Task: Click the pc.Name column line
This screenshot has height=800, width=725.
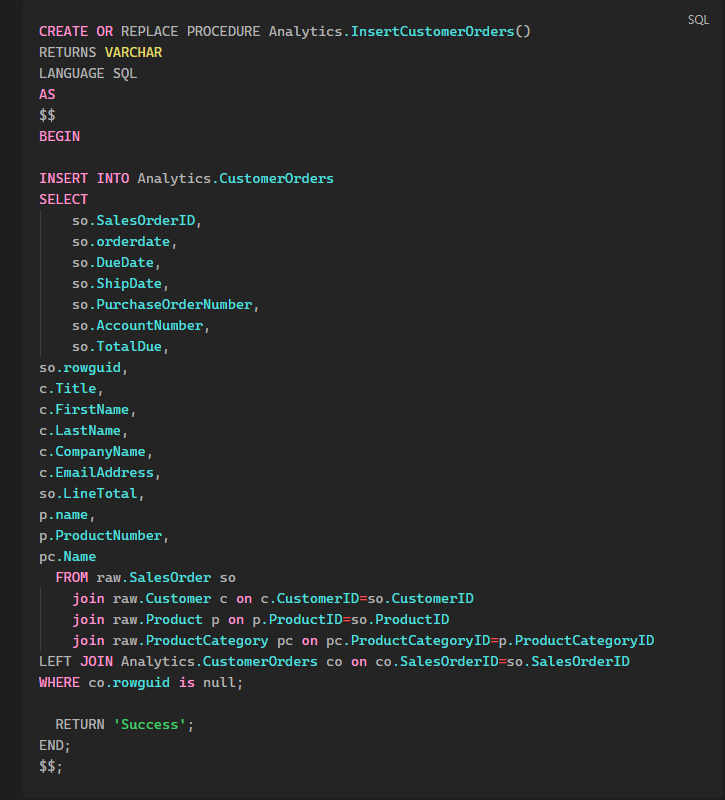Action: coord(67,557)
